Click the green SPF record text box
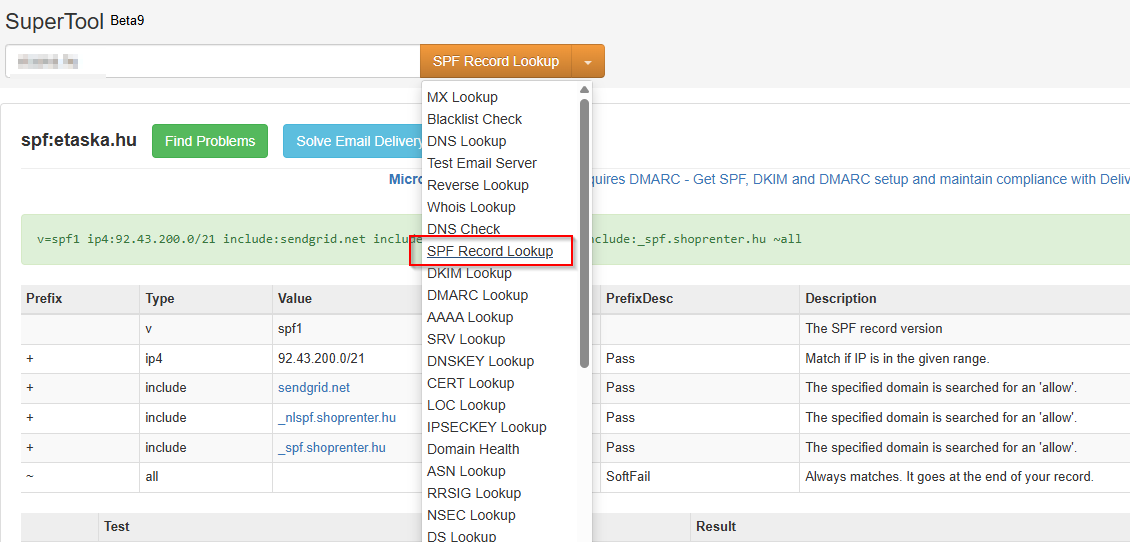1130x542 pixels. [x=576, y=239]
